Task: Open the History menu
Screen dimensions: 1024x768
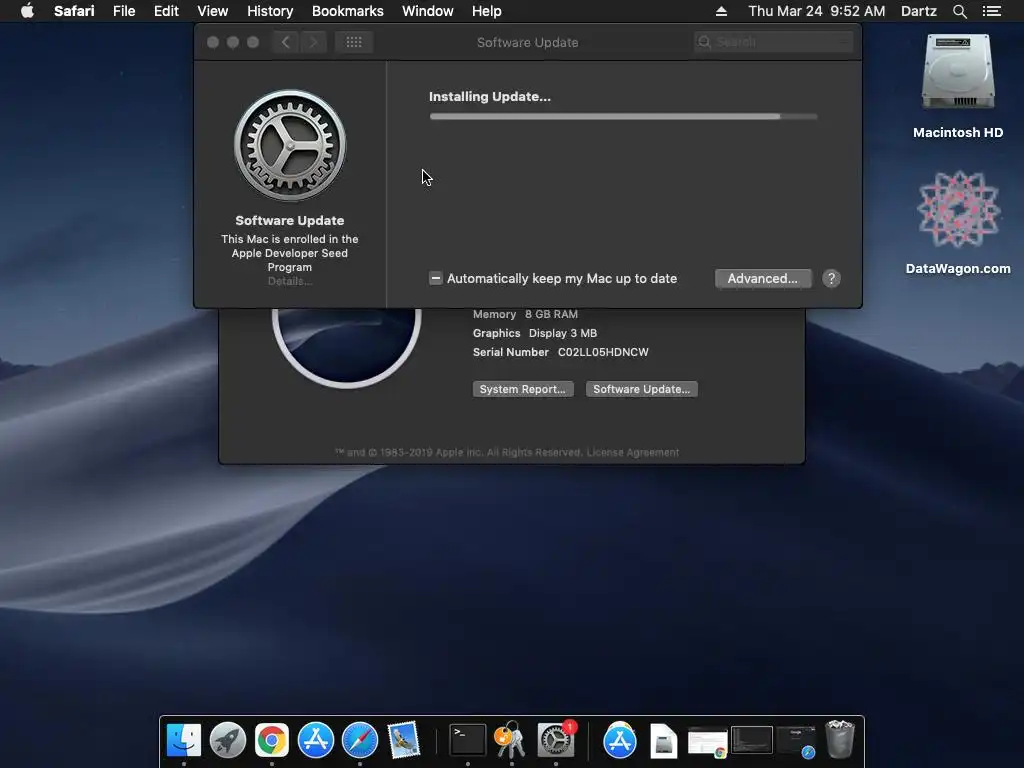Action: 270,11
